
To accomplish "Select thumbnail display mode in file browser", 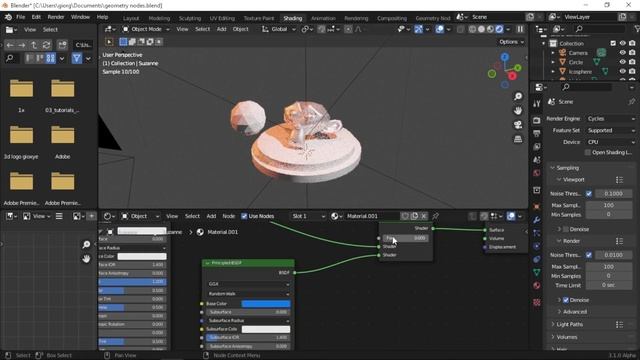I will pyautogui.click(x=51, y=58).
